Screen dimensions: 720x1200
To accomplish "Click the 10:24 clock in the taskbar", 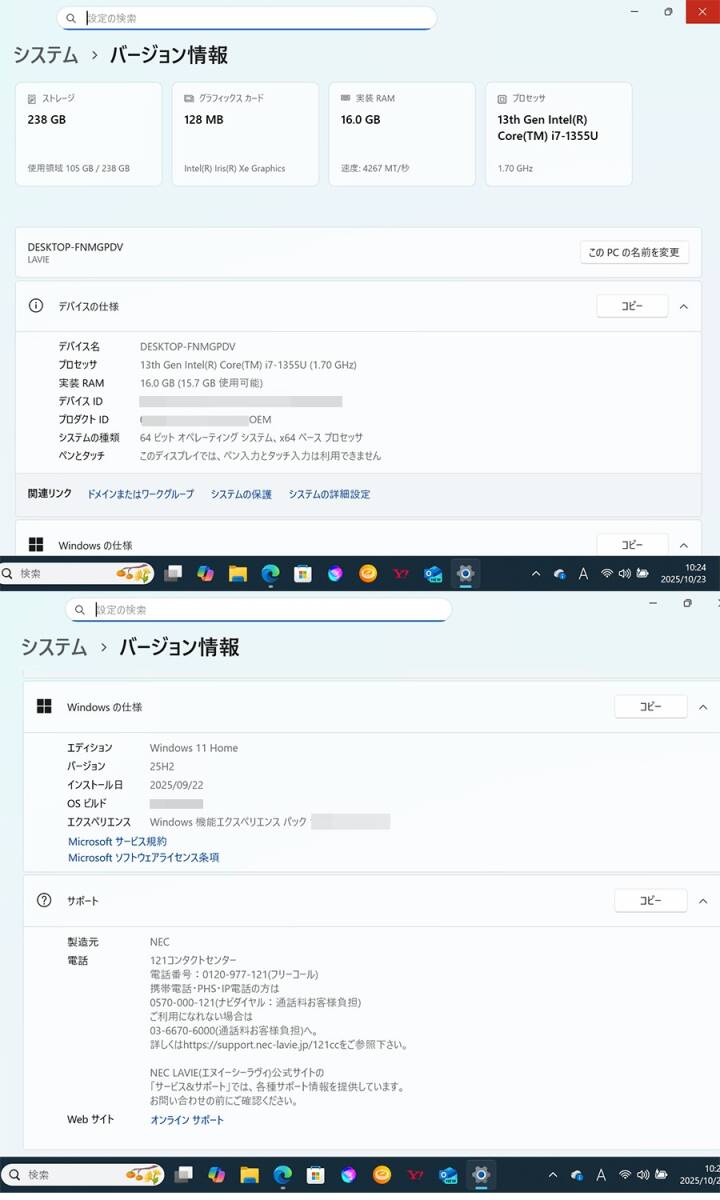I will pos(683,574).
